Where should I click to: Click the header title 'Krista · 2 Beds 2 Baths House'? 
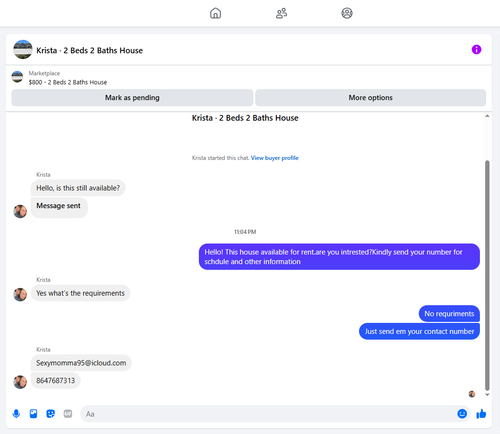point(89,50)
